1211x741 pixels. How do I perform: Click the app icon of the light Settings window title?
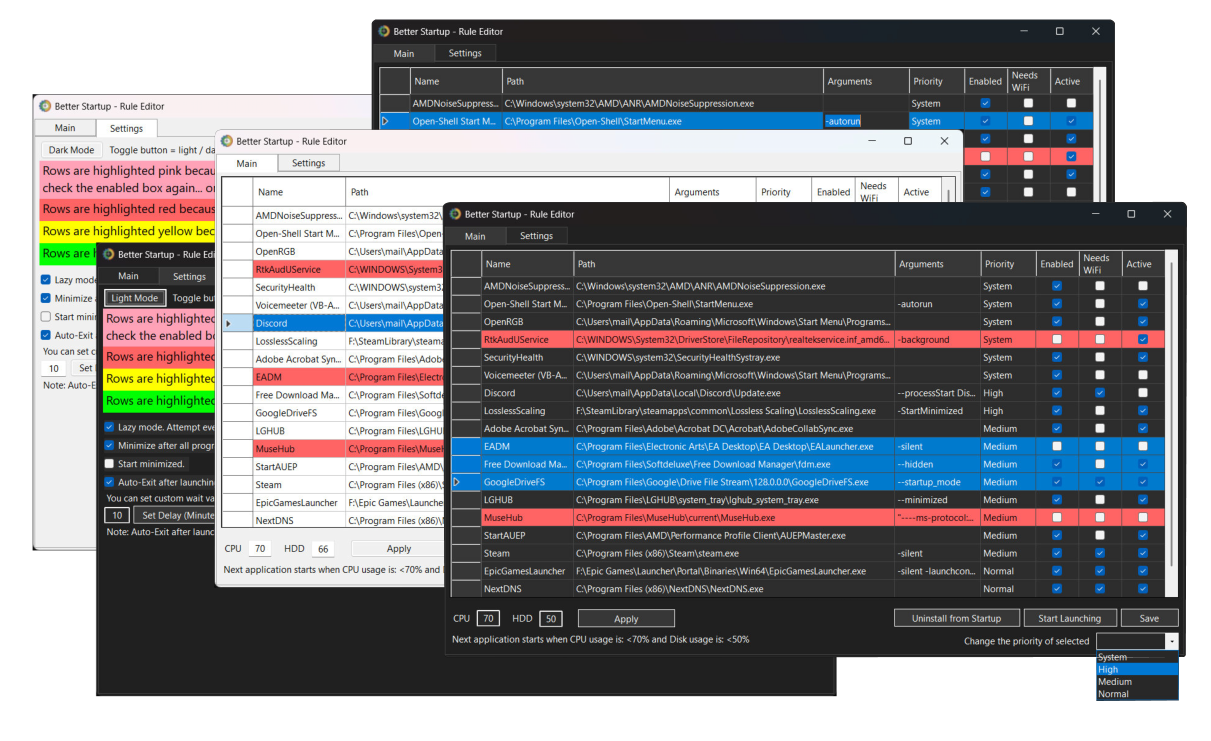(44, 106)
